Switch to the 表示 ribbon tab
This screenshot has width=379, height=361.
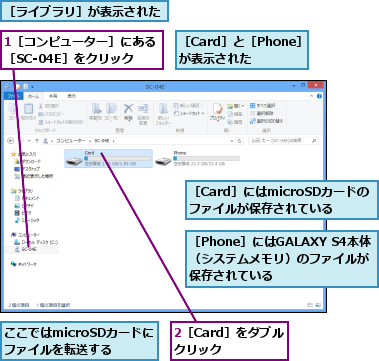click(72, 96)
